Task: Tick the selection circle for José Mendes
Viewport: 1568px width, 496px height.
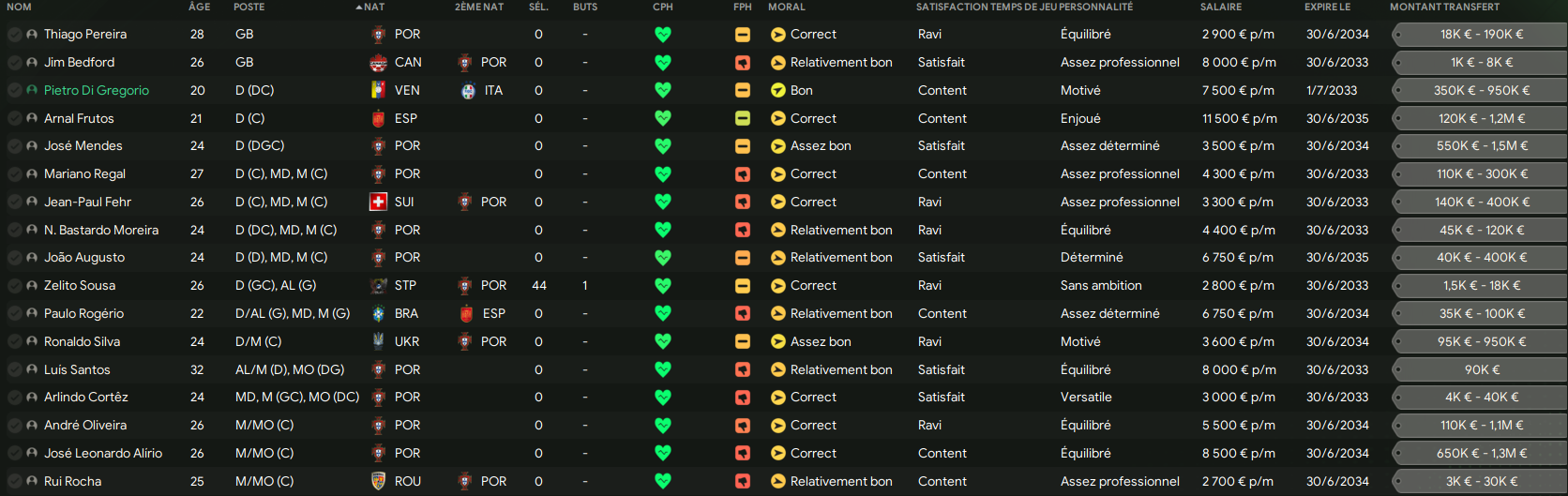Action: 14,146
